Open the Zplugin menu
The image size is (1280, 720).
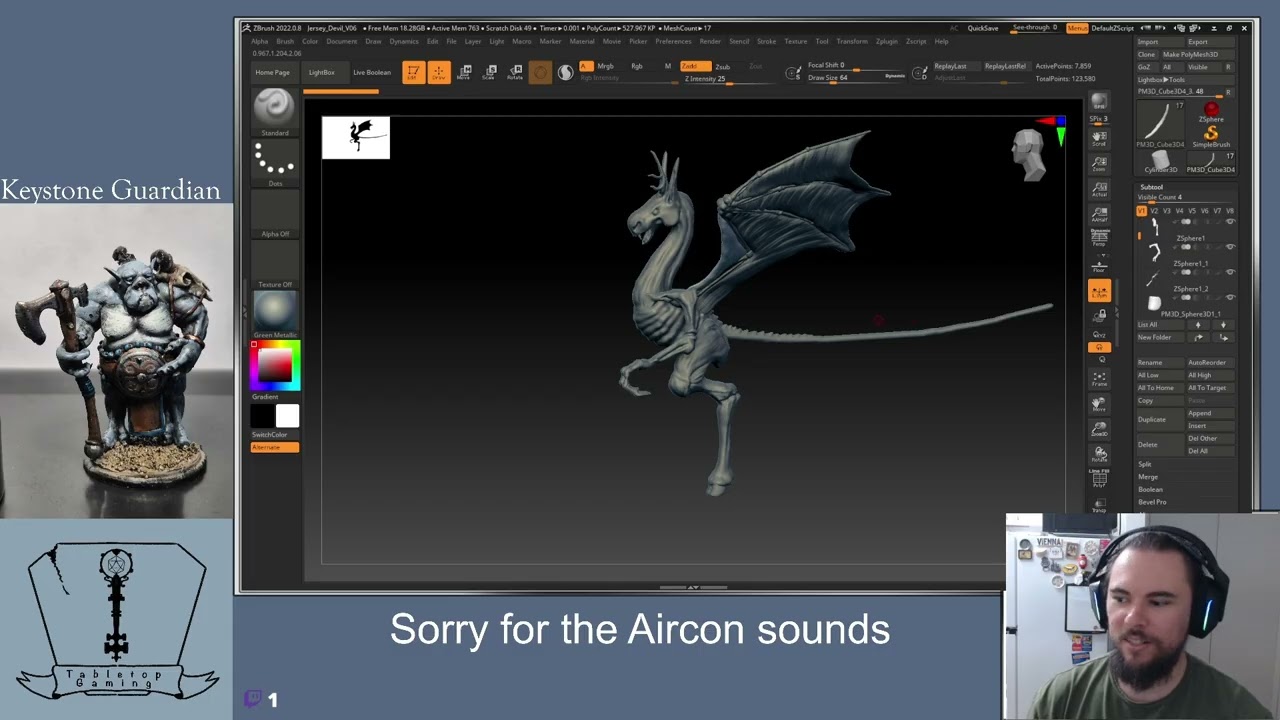[x=886, y=41]
